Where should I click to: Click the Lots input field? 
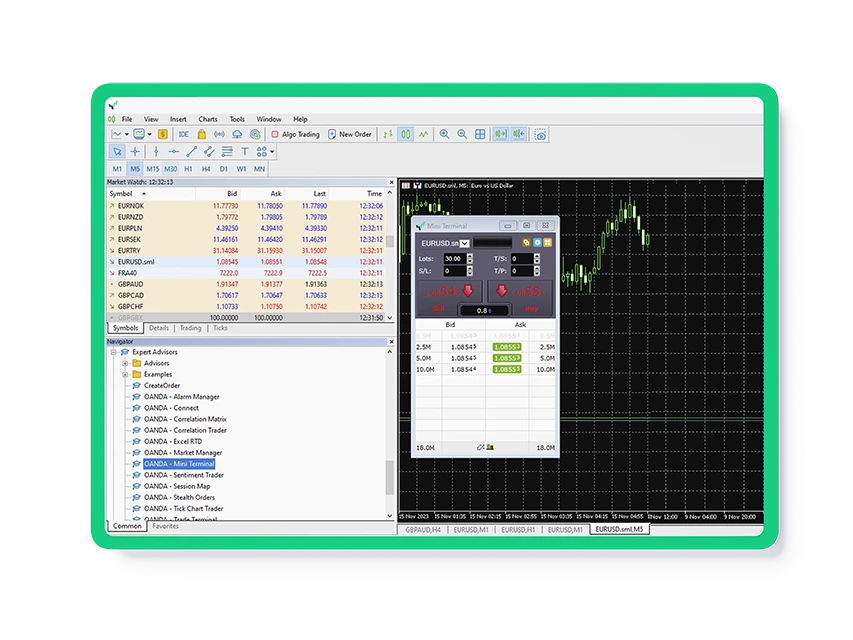(x=454, y=258)
